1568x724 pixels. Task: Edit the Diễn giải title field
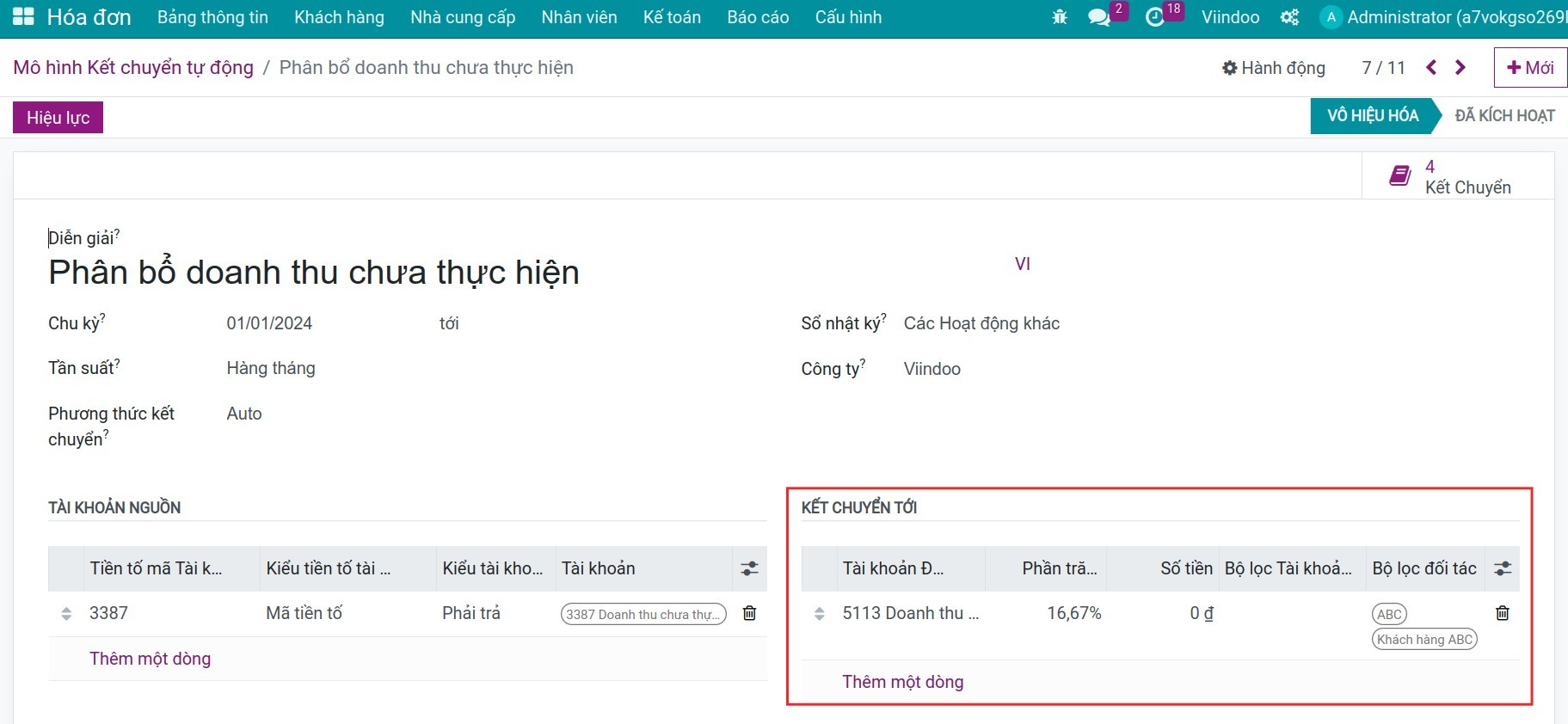point(314,272)
